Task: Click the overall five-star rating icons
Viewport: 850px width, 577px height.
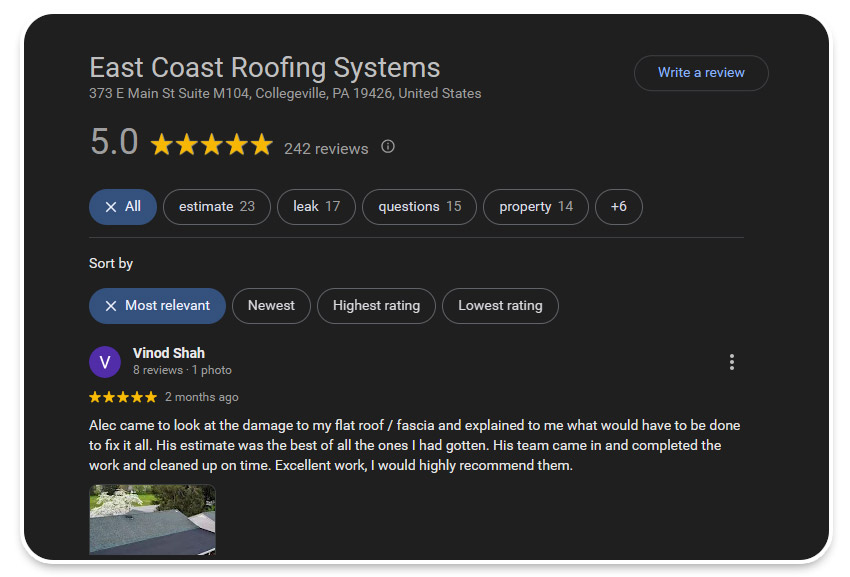Action: 211,145
